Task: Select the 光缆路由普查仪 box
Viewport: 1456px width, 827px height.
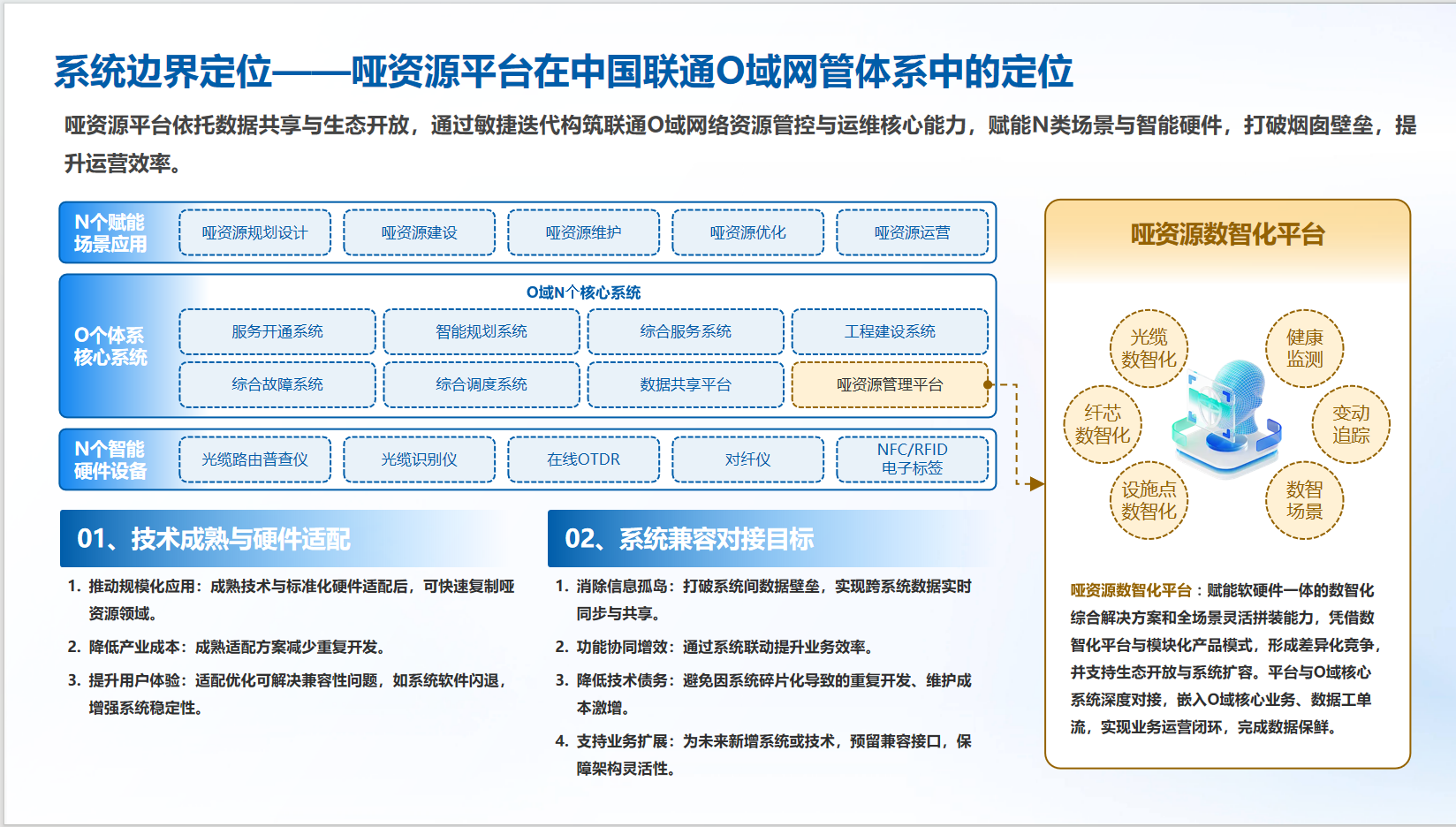Action: pos(254,459)
